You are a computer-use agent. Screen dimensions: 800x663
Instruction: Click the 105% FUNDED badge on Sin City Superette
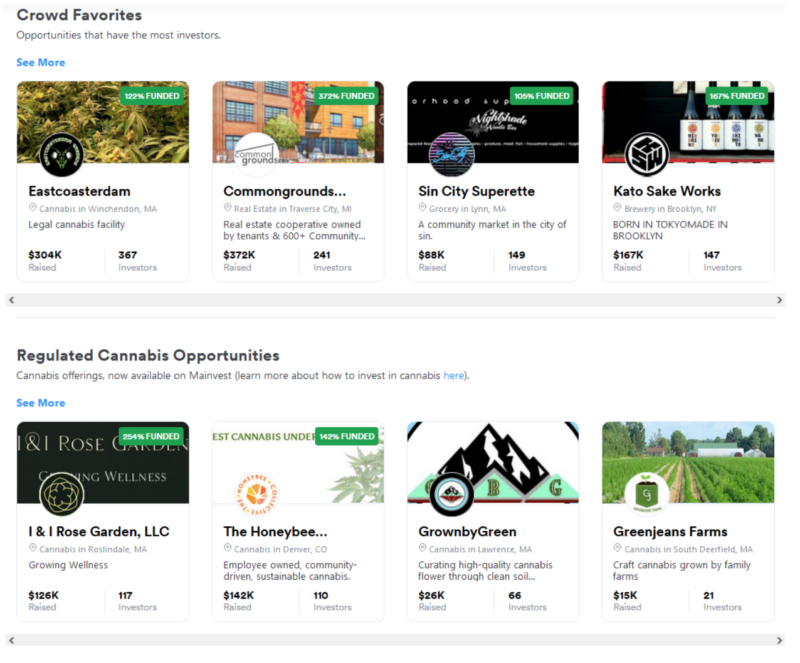(541, 96)
